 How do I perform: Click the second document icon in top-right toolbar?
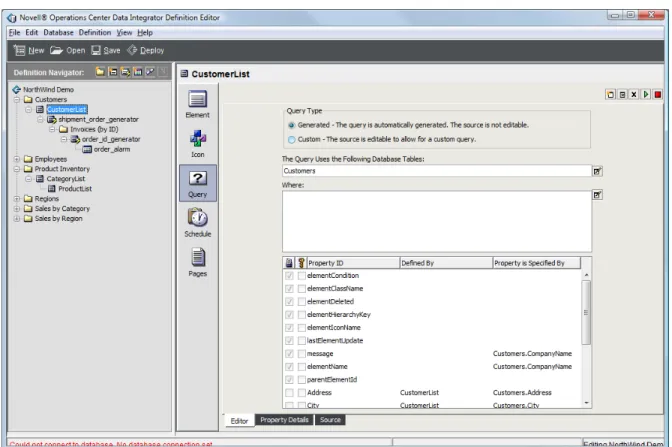[622, 94]
